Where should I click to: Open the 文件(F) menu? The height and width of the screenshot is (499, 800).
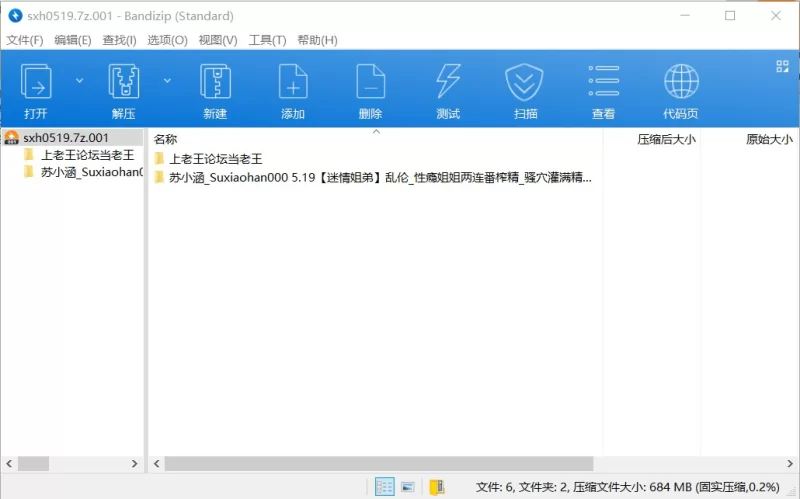[x=24, y=40]
